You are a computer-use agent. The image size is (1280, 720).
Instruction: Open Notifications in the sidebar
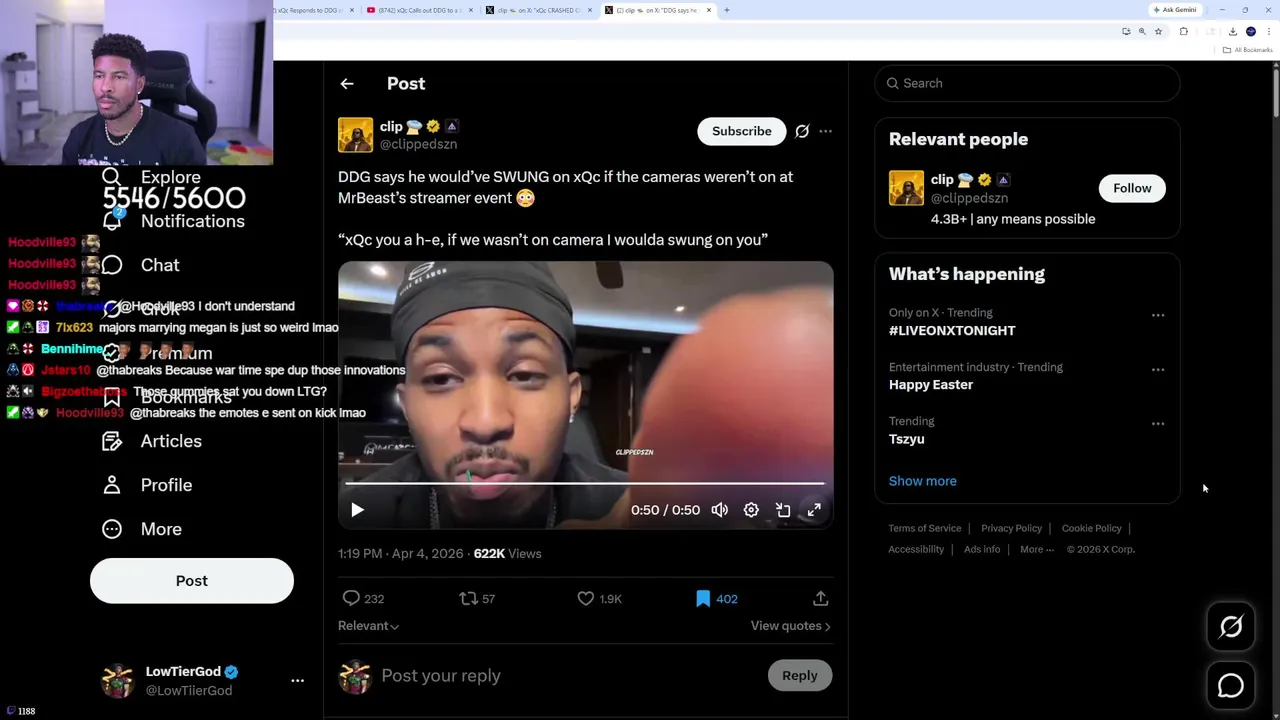(173, 221)
